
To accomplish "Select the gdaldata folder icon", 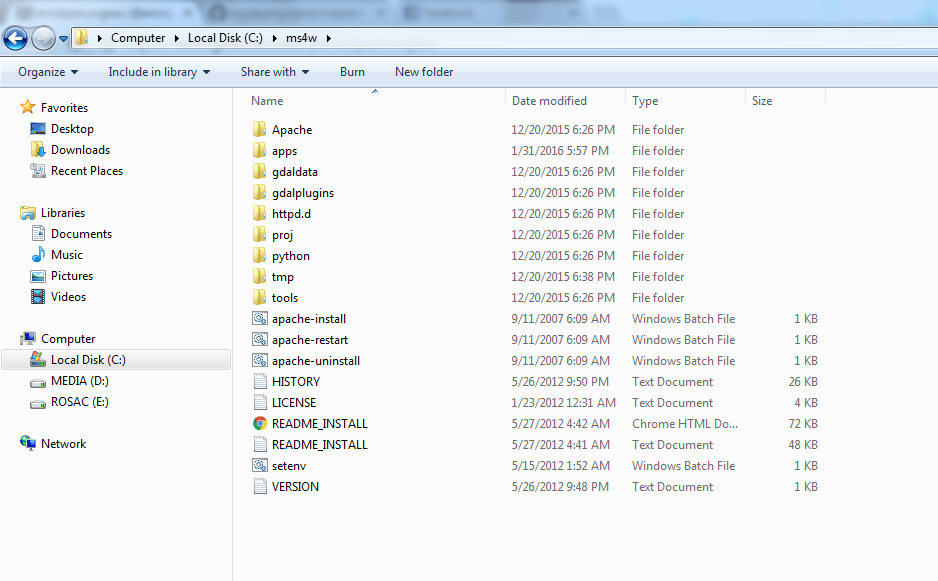I will click(260, 171).
